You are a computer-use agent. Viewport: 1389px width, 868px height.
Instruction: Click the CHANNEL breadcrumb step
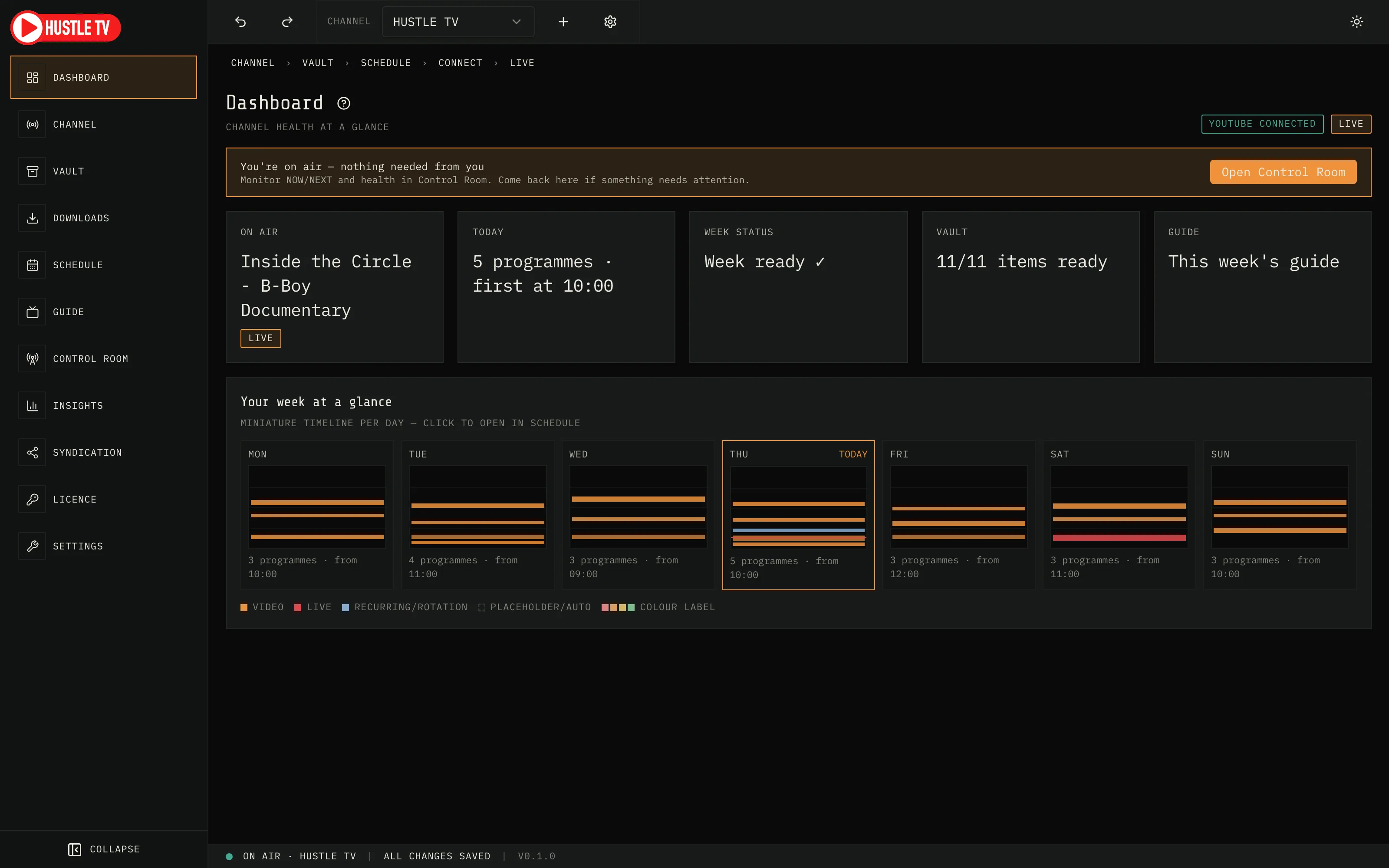click(253, 63)
